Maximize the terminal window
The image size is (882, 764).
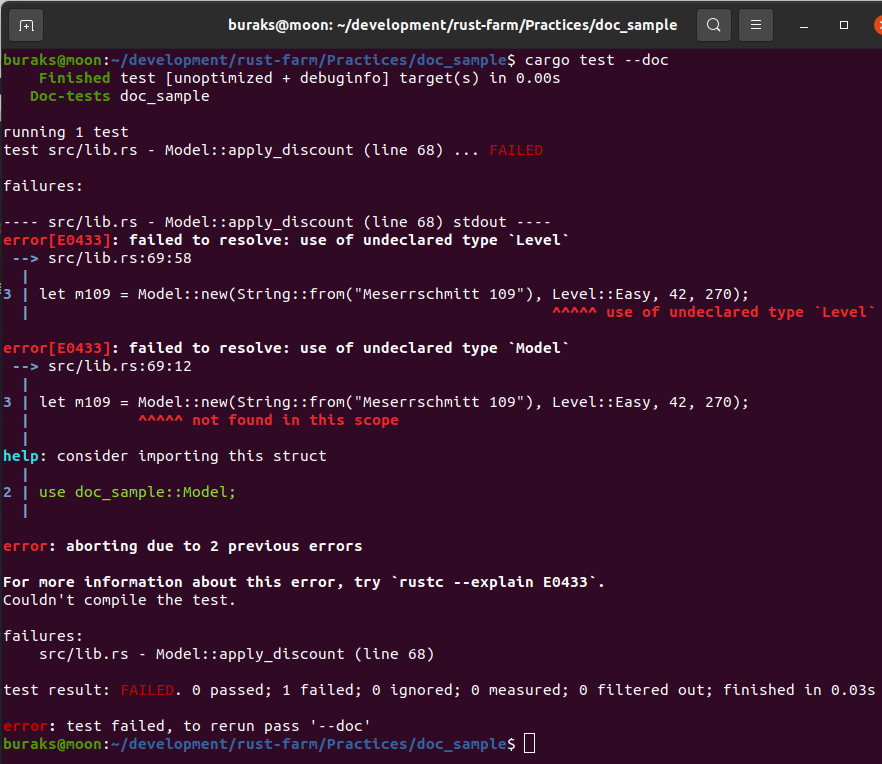click(844, 25)
